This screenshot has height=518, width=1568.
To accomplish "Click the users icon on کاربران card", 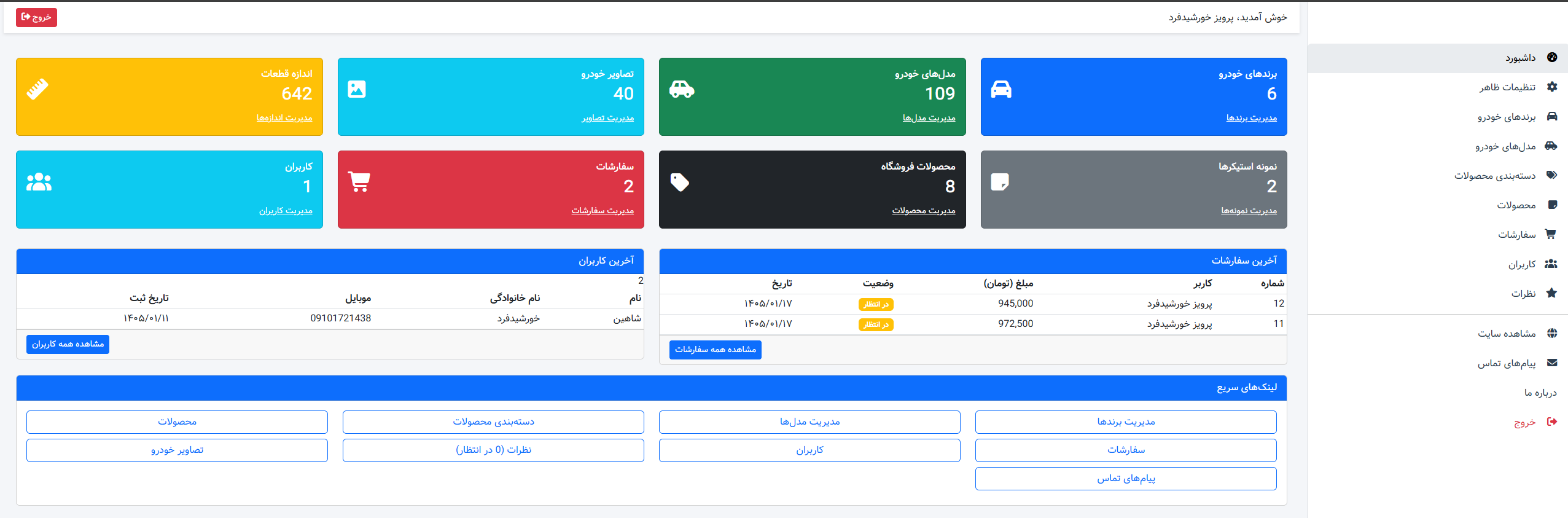I will click(39, 182).
